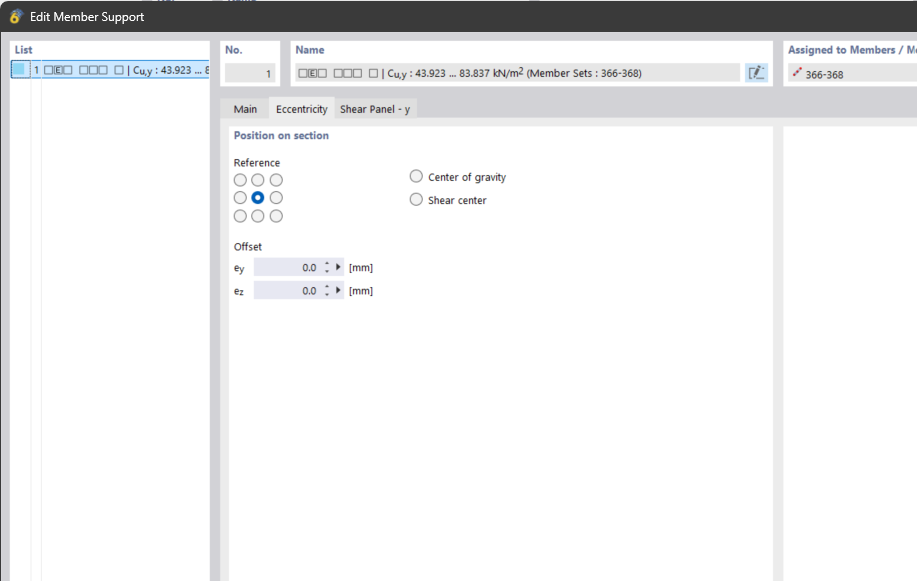Select the middle-left reference point radio
The image size is (917, 581).
[x=240, y=198]
